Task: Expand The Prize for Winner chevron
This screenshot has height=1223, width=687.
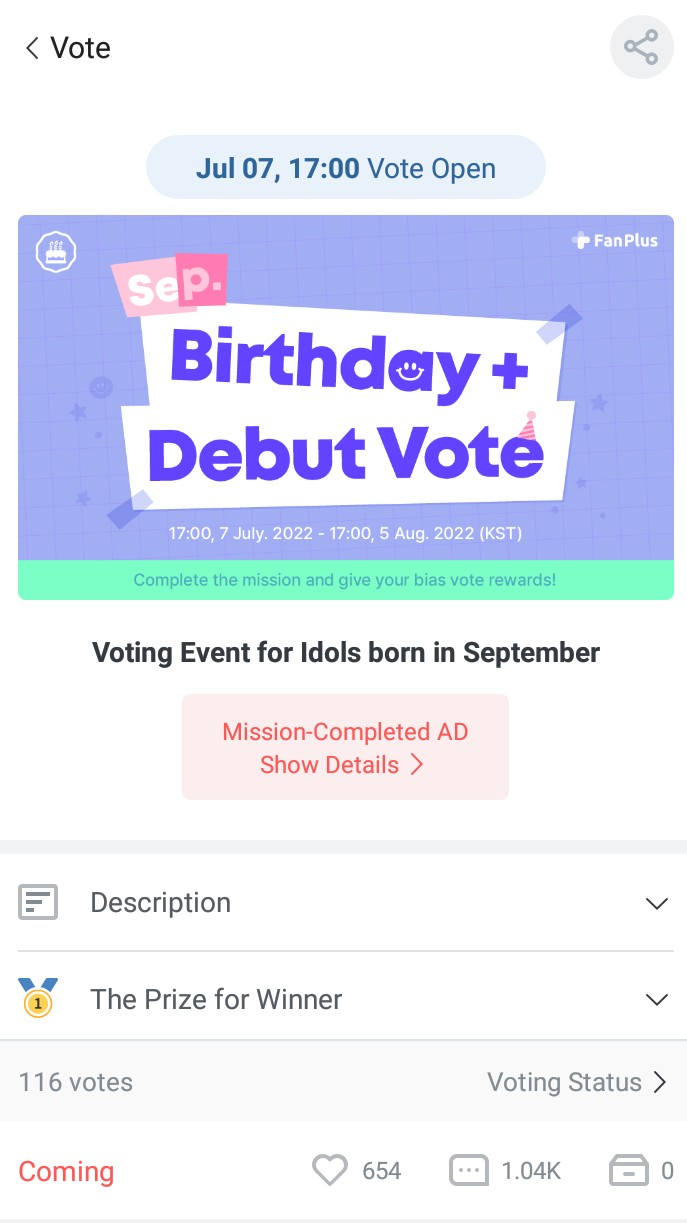Action: tap(656, 999)
